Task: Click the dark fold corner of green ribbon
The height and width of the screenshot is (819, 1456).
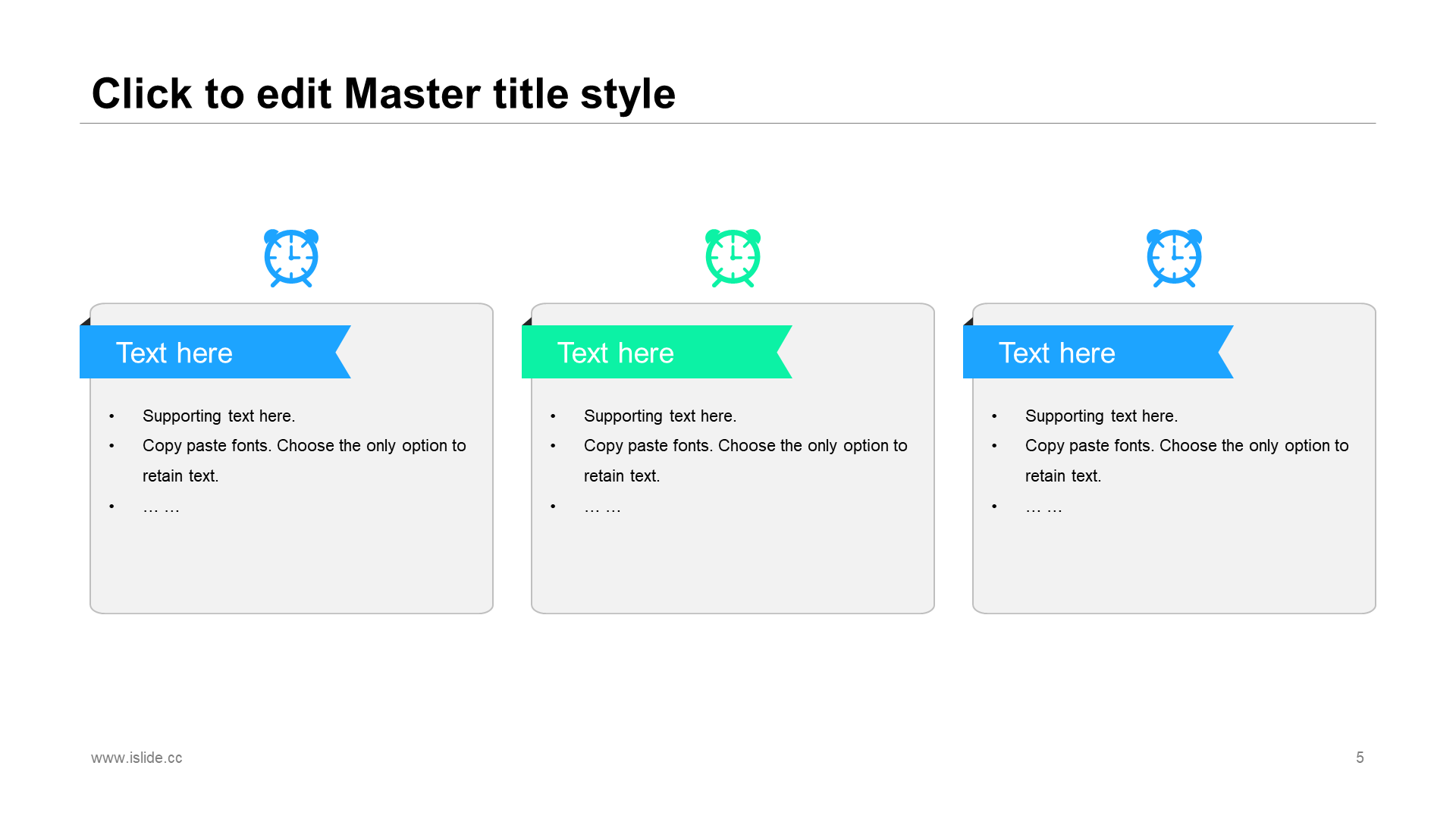Action: 527,322
